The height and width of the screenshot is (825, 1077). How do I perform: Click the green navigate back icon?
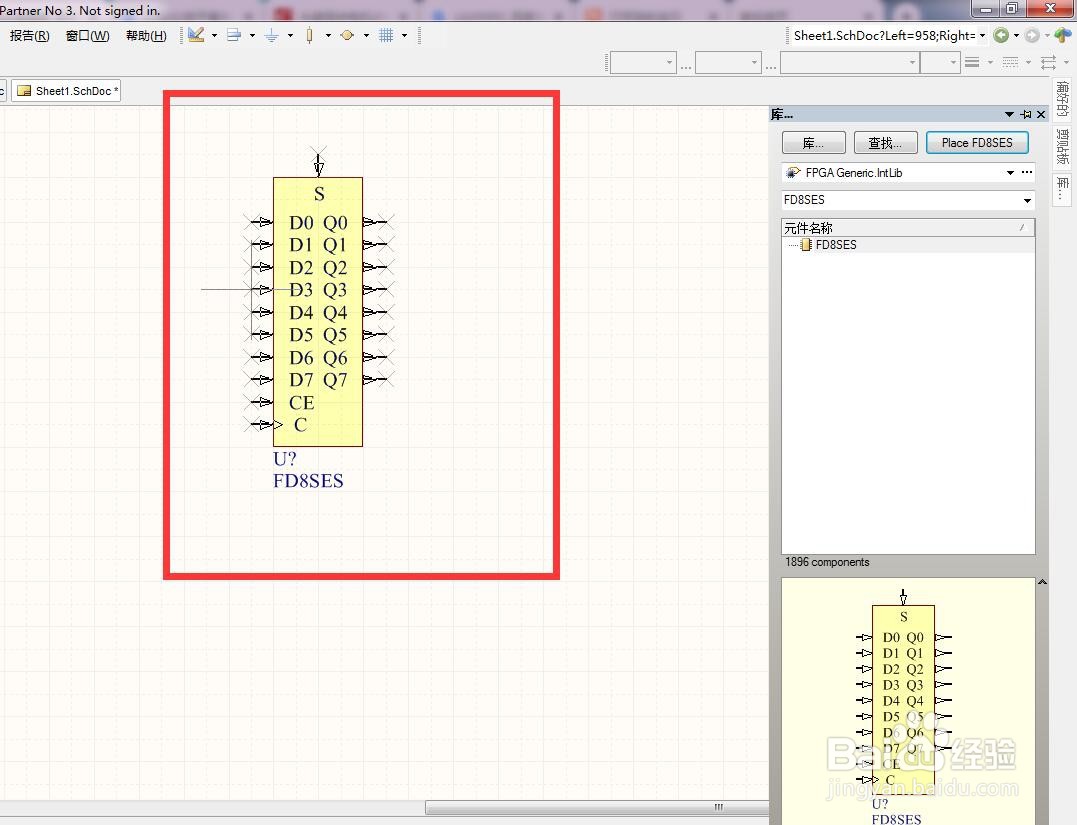(x=1001, y=35)
